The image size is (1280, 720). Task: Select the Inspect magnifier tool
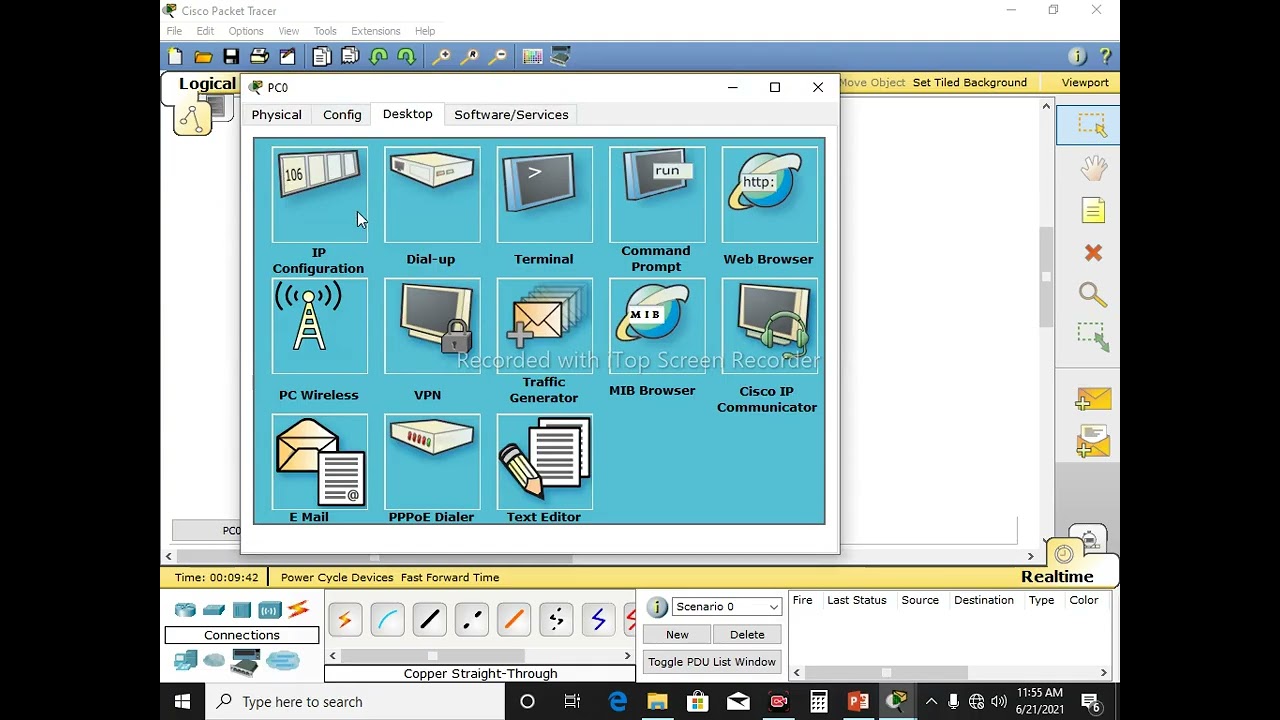pyautogui.click(x=1092, y=295)
